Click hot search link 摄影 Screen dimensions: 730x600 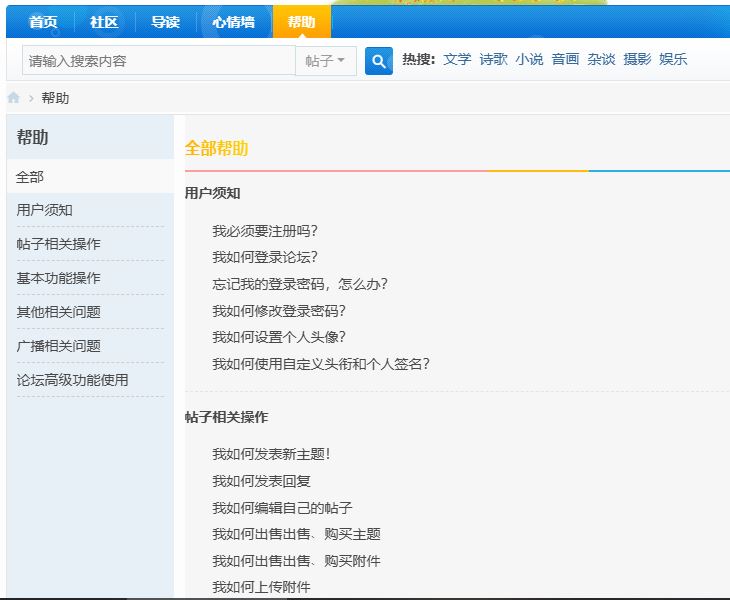(x=637, y=60)
